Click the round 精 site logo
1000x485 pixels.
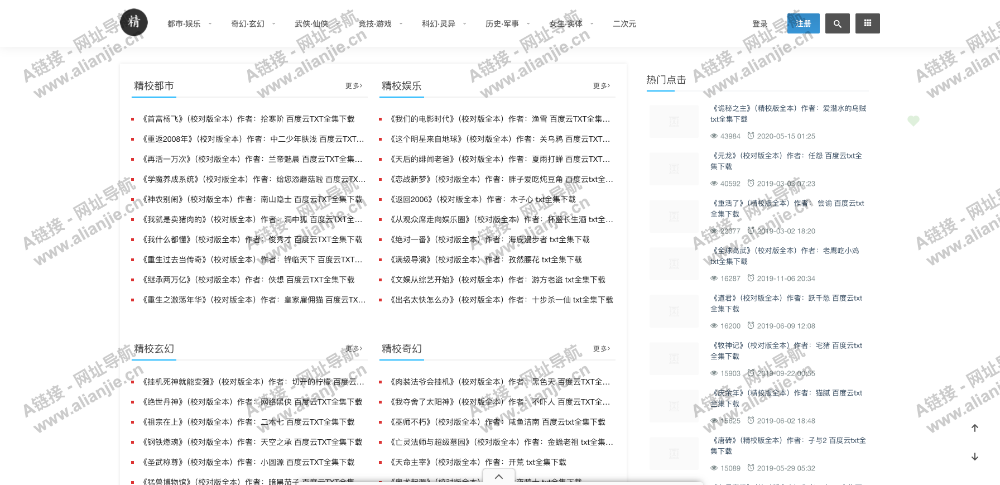134,22
